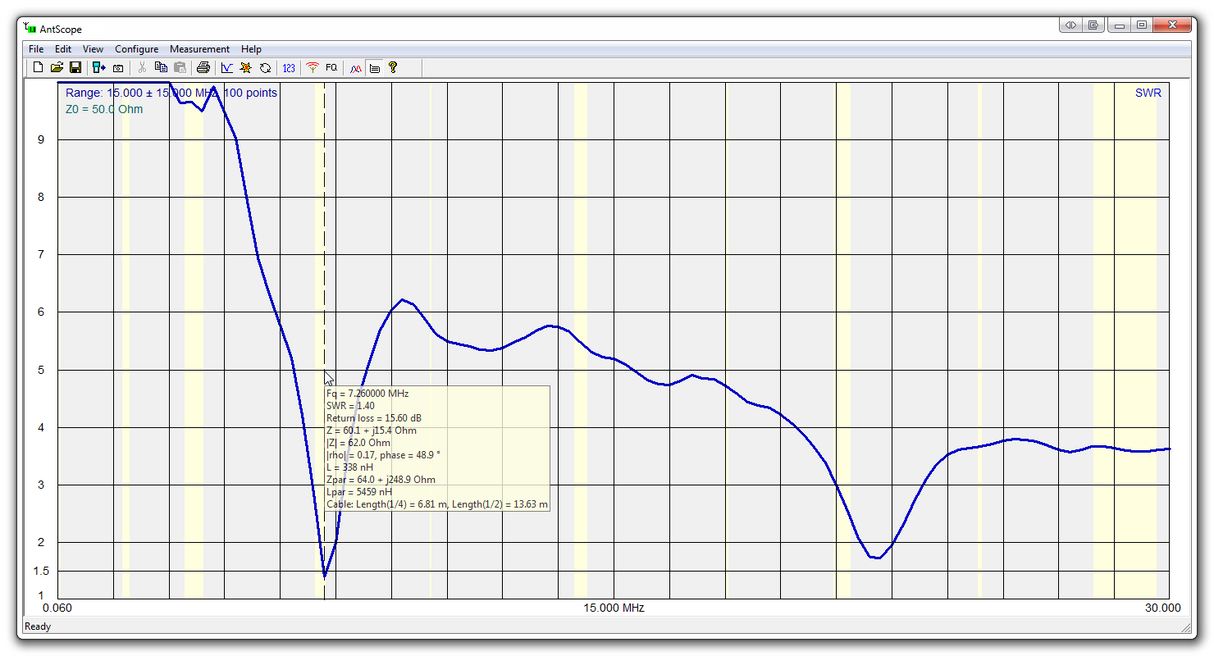Select the chart display icon
Screen dimensions: 1214x656
pos(226,67)
